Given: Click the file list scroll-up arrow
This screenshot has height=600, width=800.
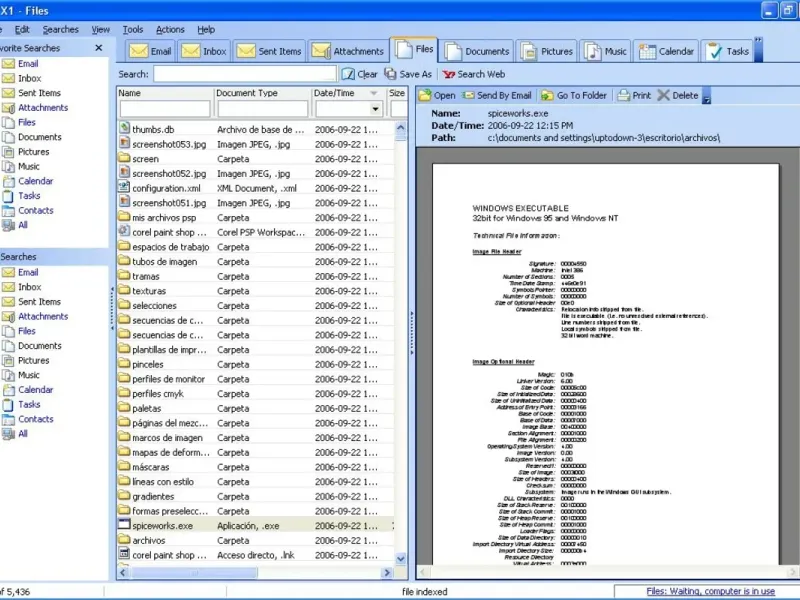Looking at the screenshot, I should pyautogui.click(x=401, y=128).
